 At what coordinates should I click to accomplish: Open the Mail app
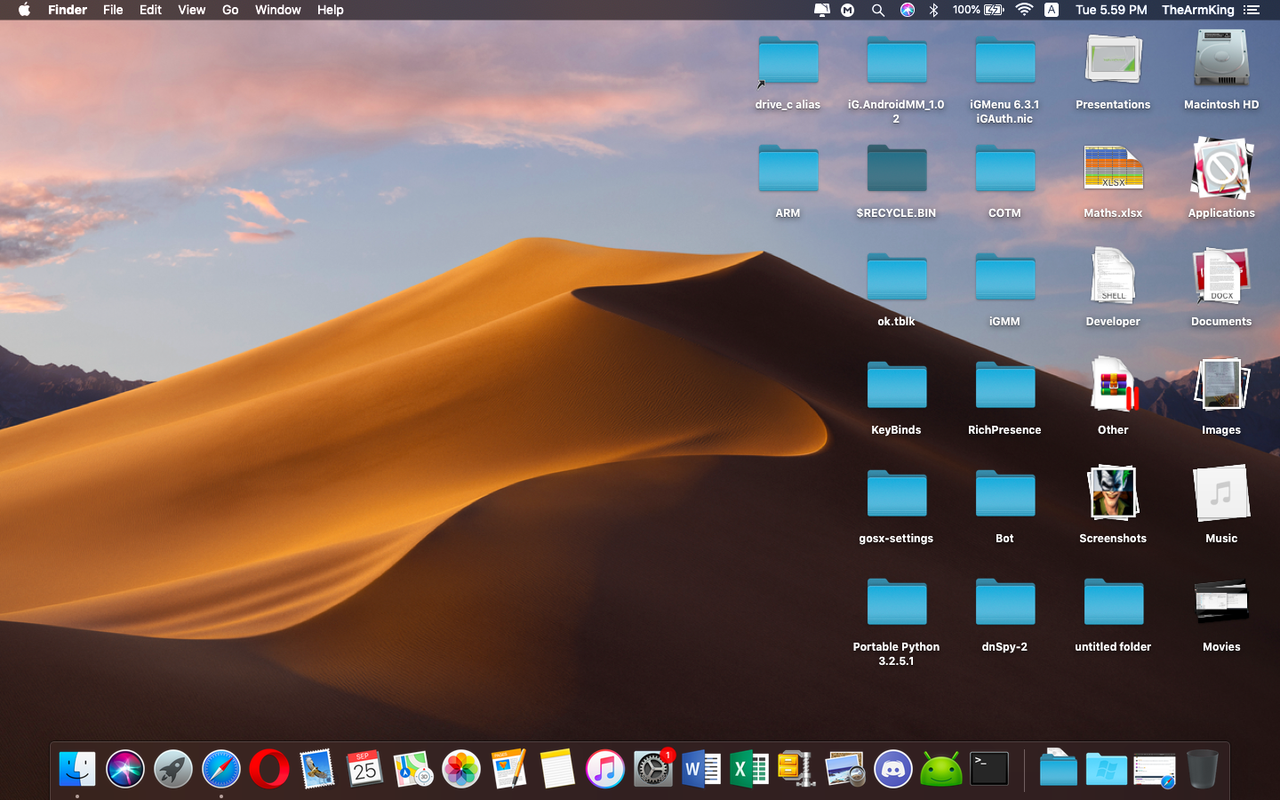coord(317,769)
